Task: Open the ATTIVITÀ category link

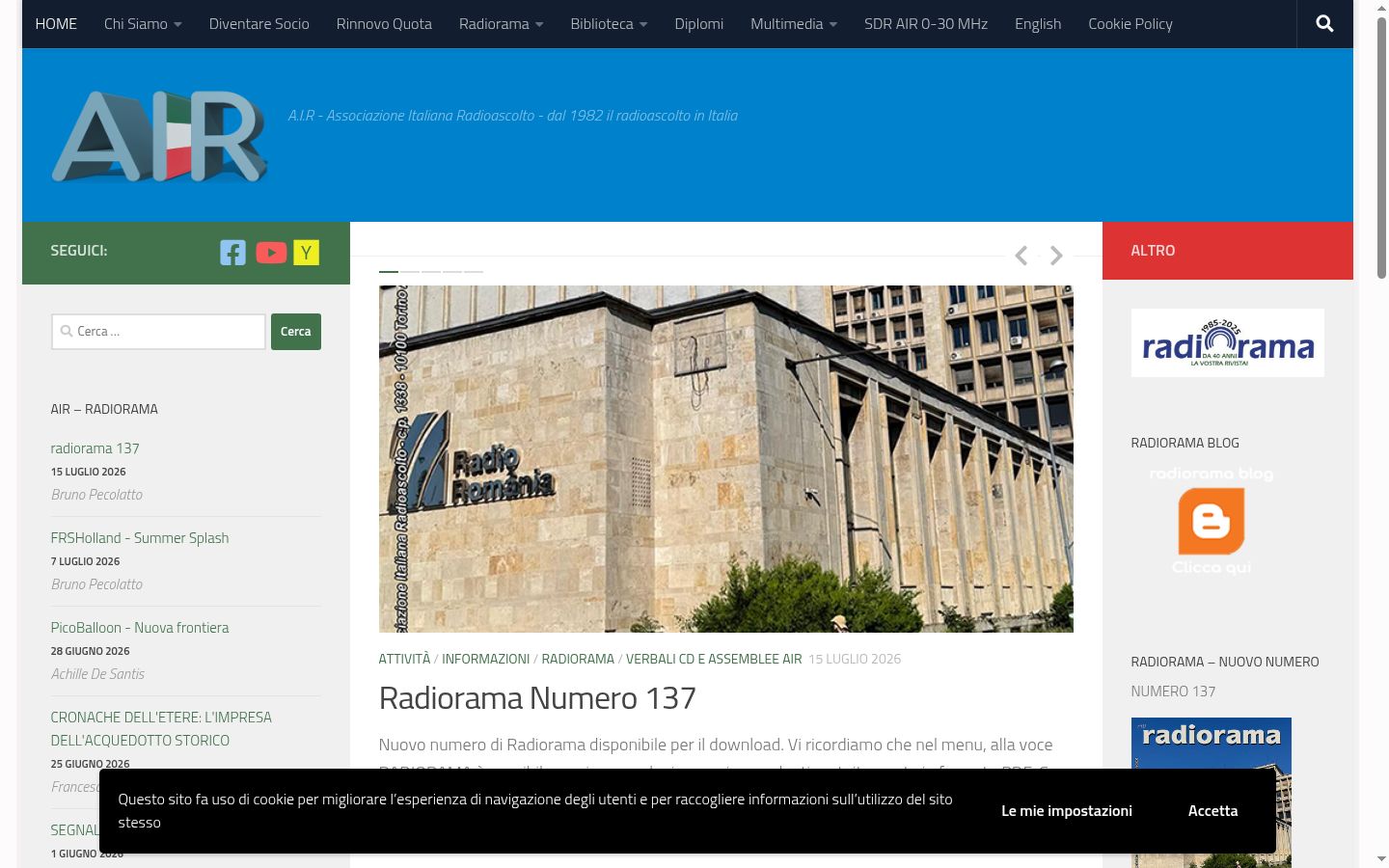Action: (x=404, y=659)
